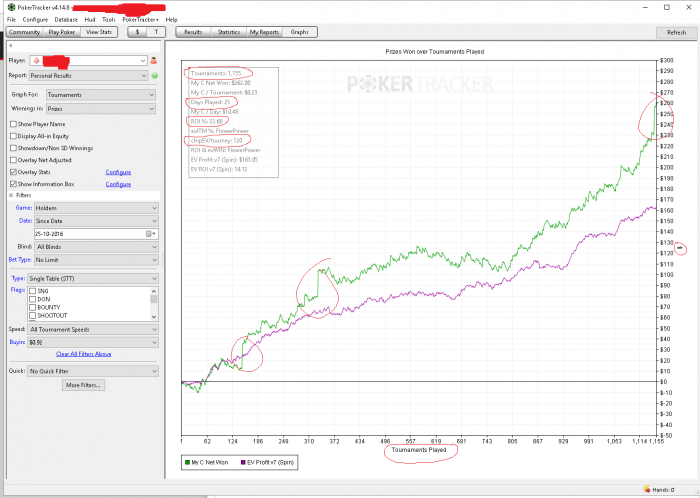Open the File menu
The height and width of the screenshot is (498, 700).
(12, 20)
